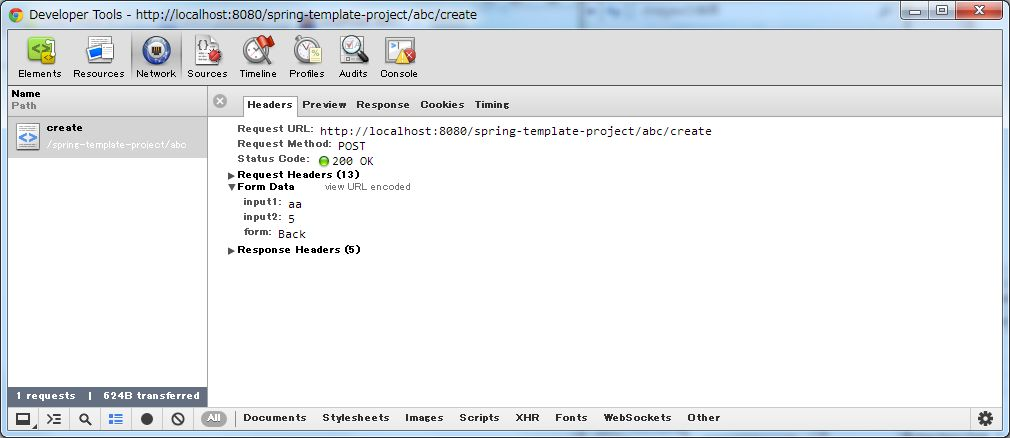1010x438 pixels.
Task: Toggle dock to main window button
Action: [x=22, y=419]
